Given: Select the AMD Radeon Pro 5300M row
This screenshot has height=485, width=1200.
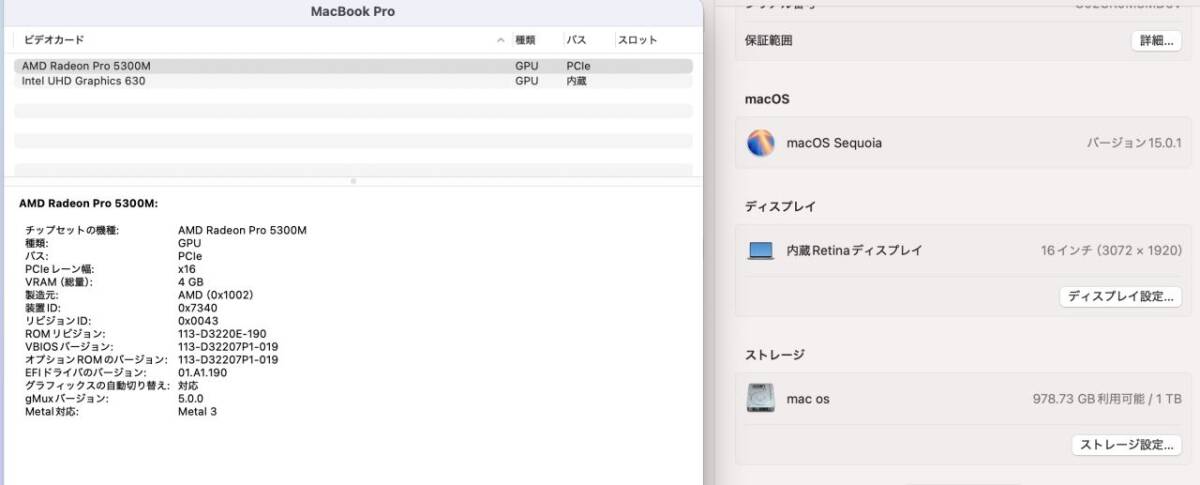Looking at the screenshot, I should [353, 66].
